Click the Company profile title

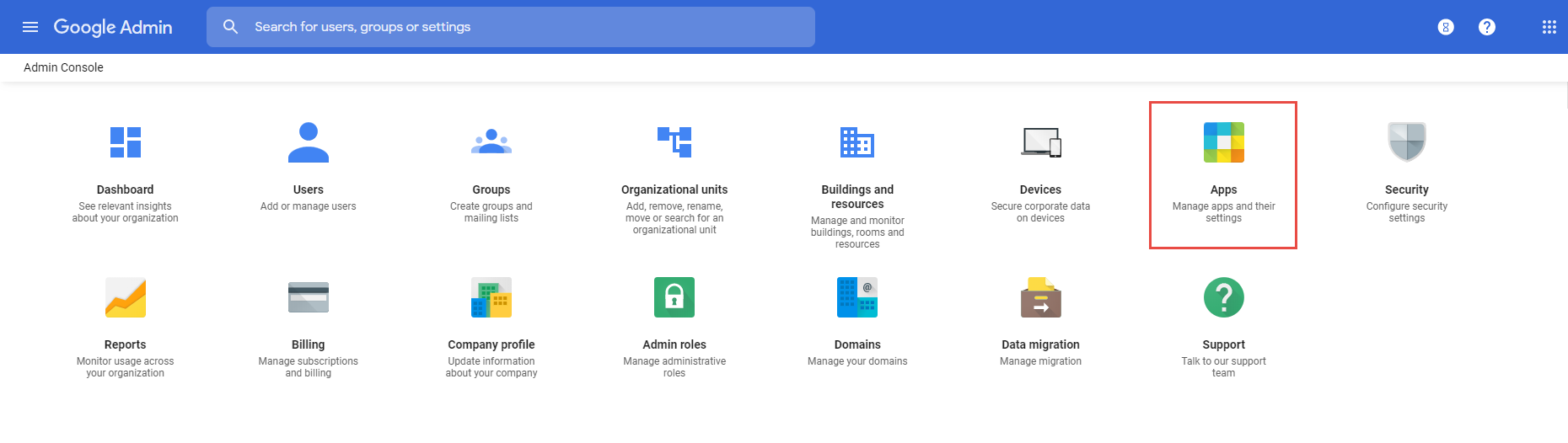tap(491, 344)
